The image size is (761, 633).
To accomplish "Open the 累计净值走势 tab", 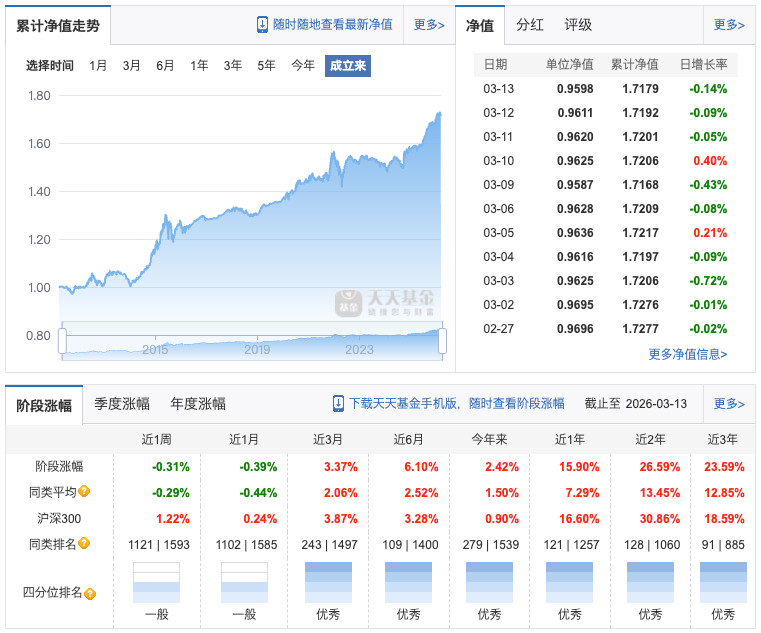I will 58,26.
